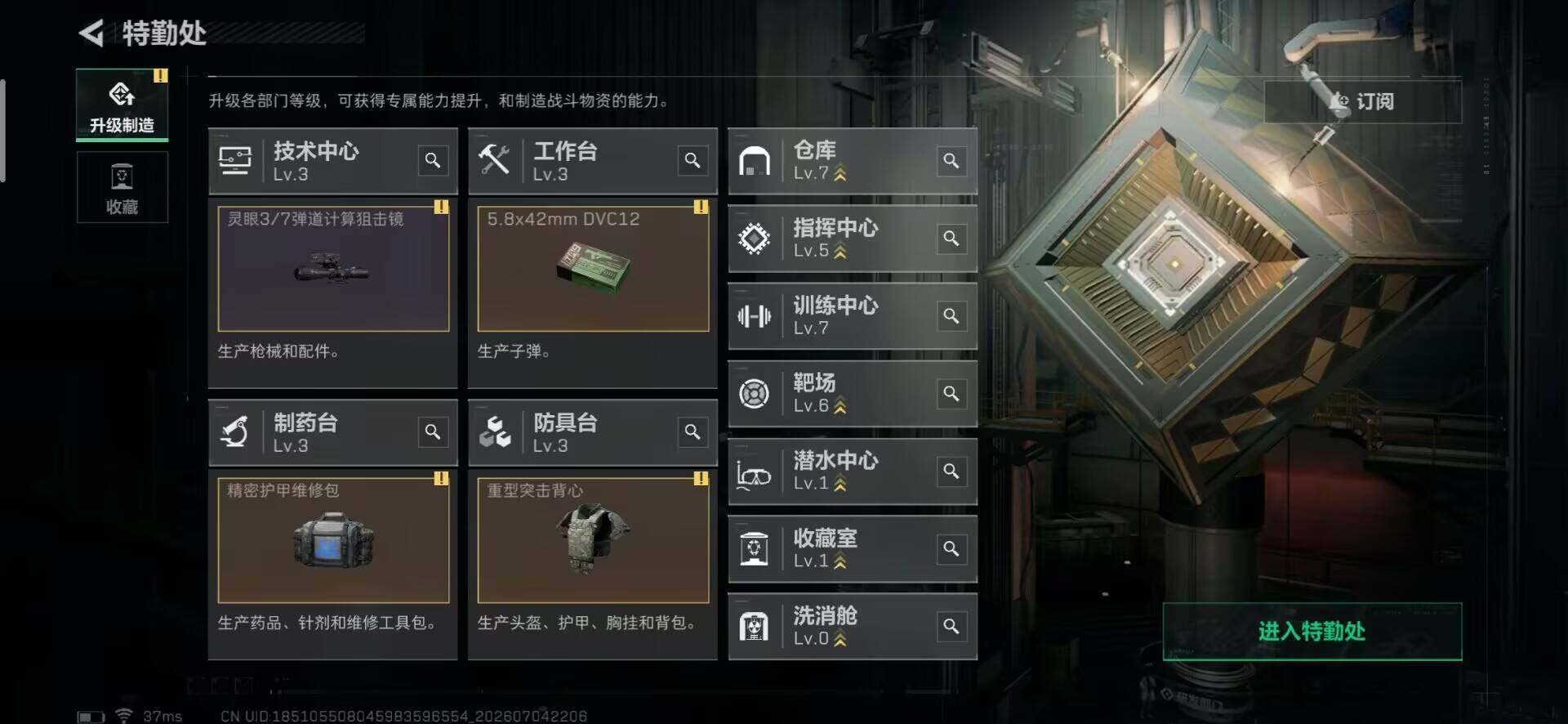The width and height of the screenshot is (1568, 724).
Task: Open the 潜水中心 Lv.1 department row
Action: [x=853, y=471]
